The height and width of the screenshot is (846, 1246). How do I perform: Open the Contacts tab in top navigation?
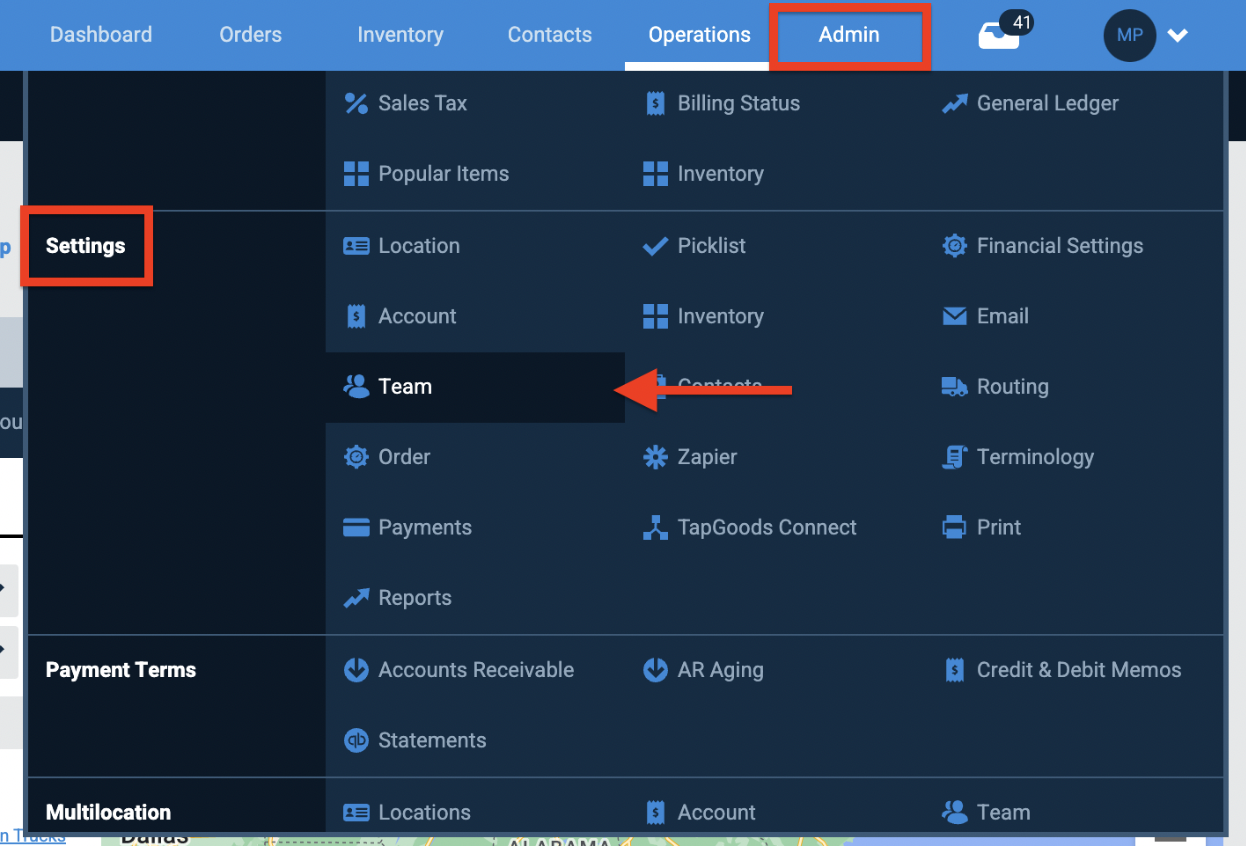[x=550, y=34]
